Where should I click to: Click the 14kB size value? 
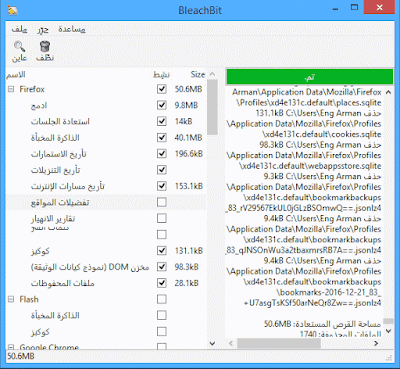[x=184, y=121]
